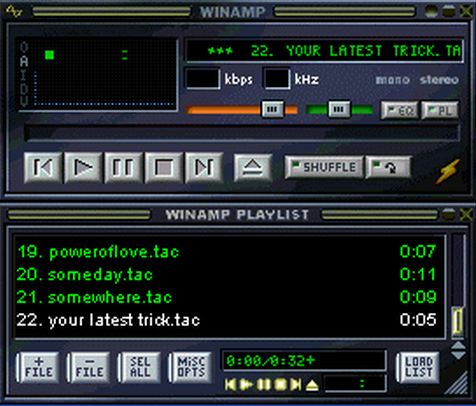This screenshot has height=406, width=476.
Task: Click the song position seek bar
Action: [x=242, y=133]
